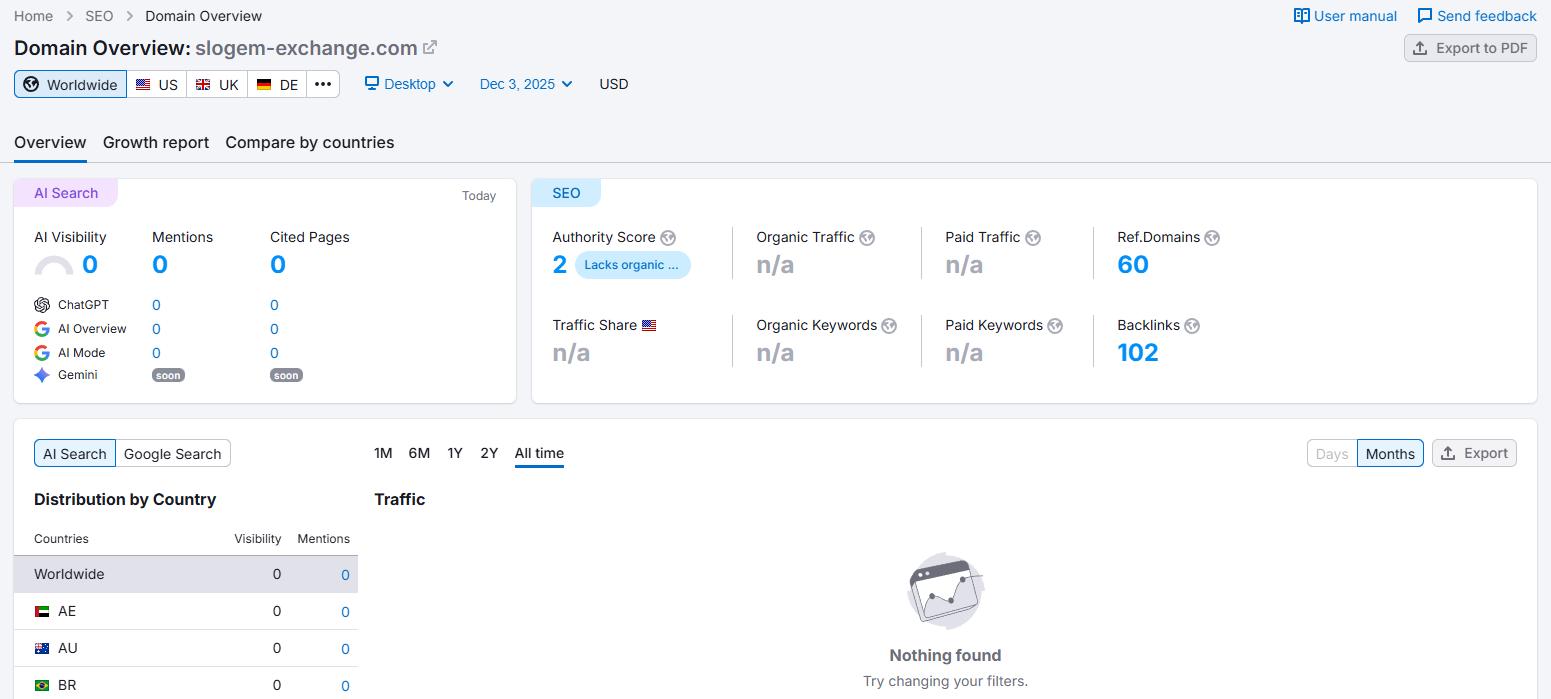1551x699 pixels.
Task: Click Mentions value in AU row
Action: pos(345,649)
